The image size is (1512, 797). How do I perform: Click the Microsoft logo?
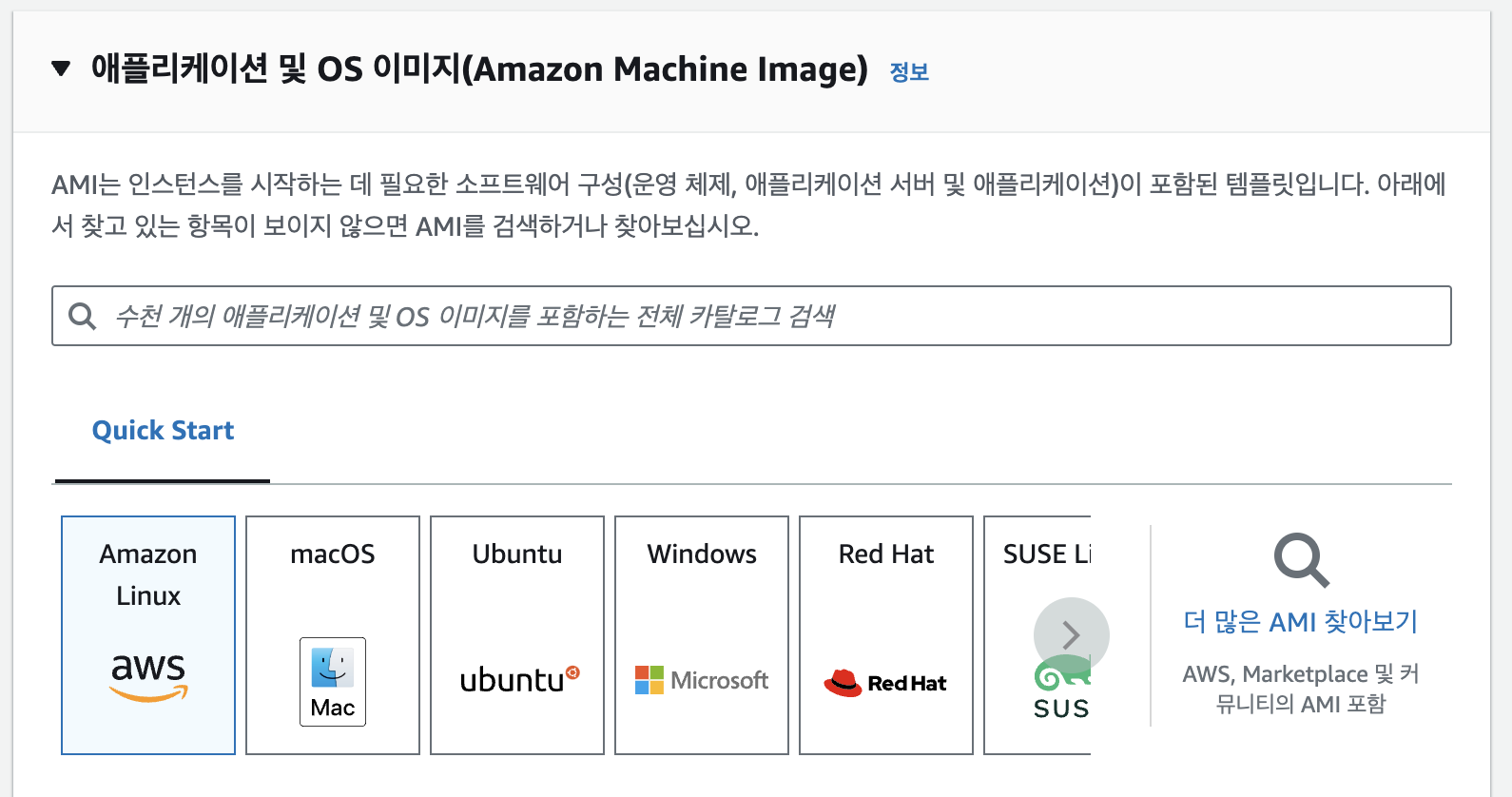click(x=702, y=680)
